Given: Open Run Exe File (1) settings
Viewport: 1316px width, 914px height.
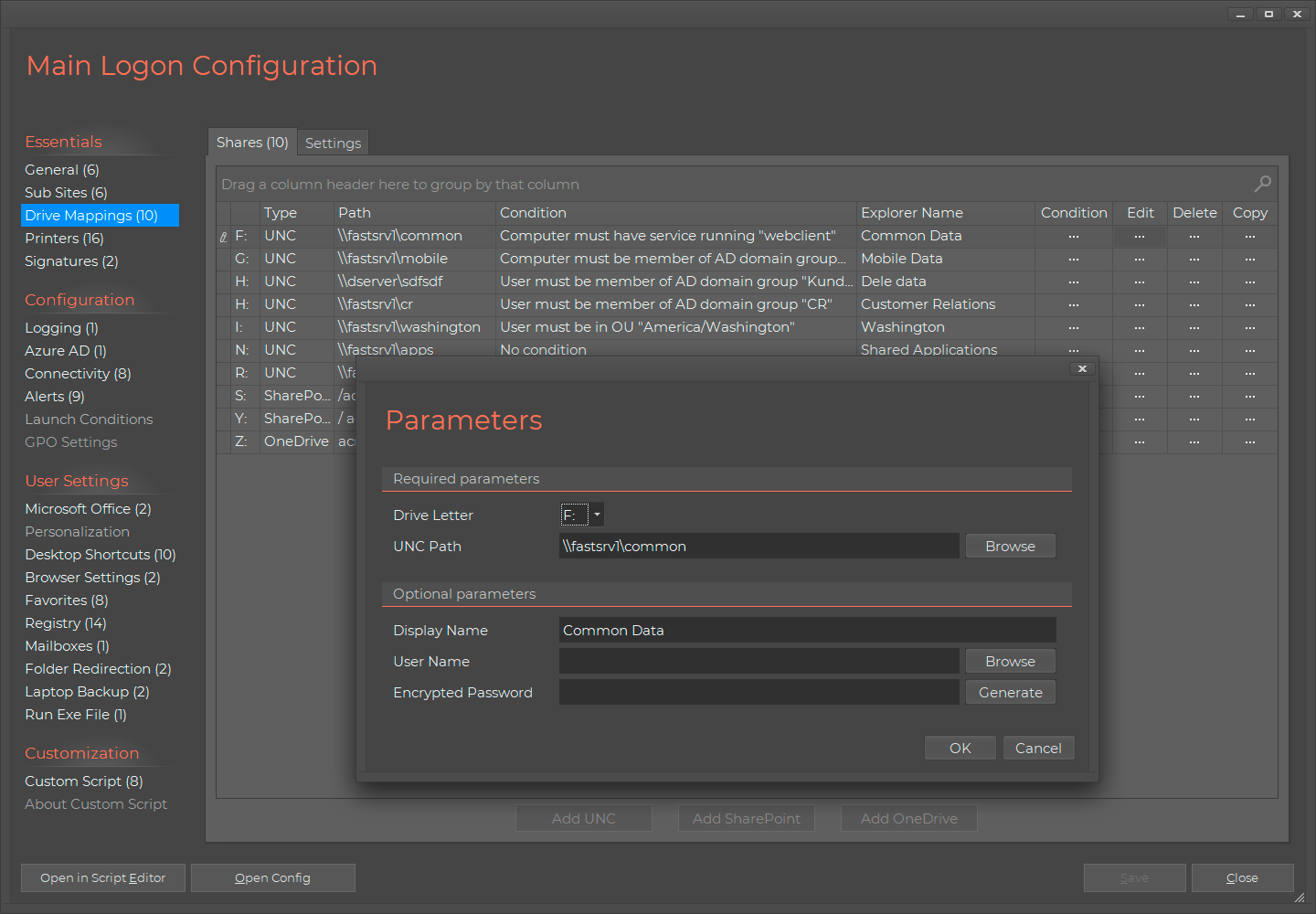Looking at the screenshot, I should (76, 714).
